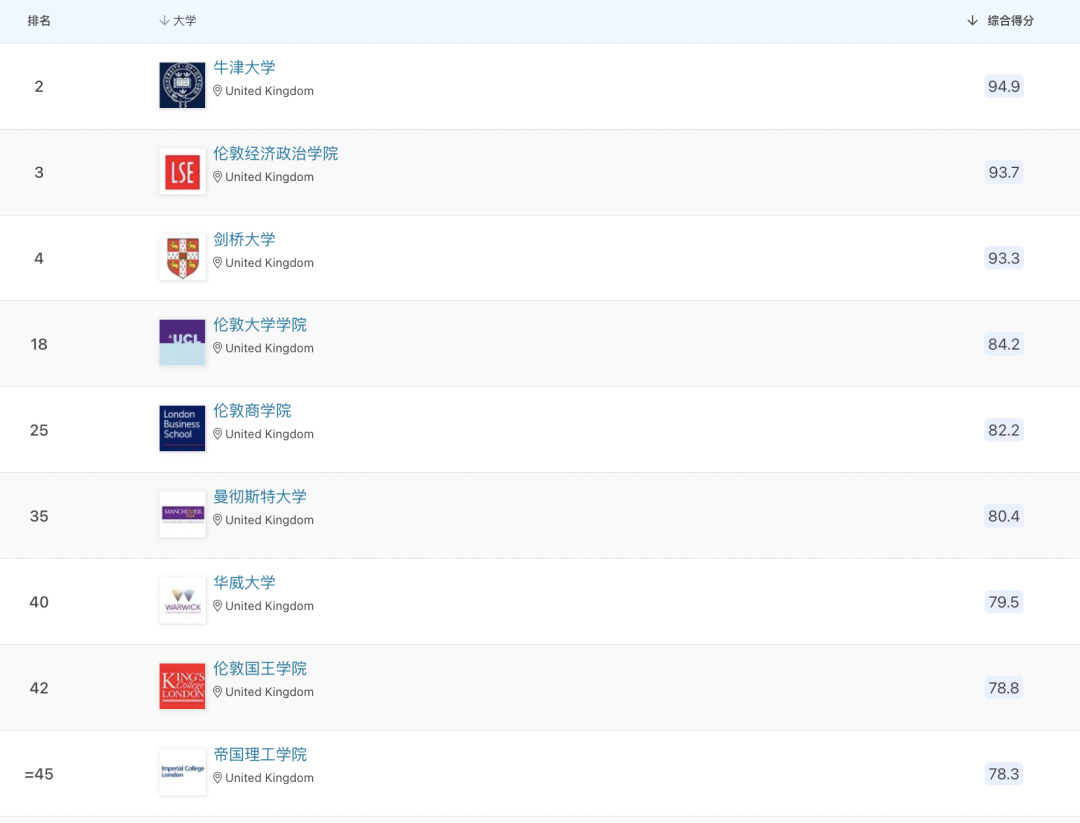Click location pin icon under 伦敦经济政治学院
The width and height of the screenshot is (1080, 823).
218,177
